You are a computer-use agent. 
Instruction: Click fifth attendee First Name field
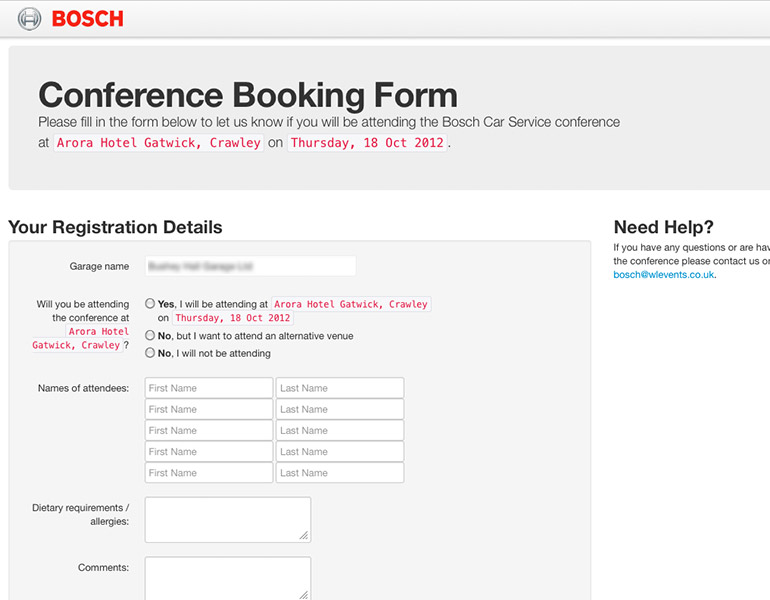(209, 472)
